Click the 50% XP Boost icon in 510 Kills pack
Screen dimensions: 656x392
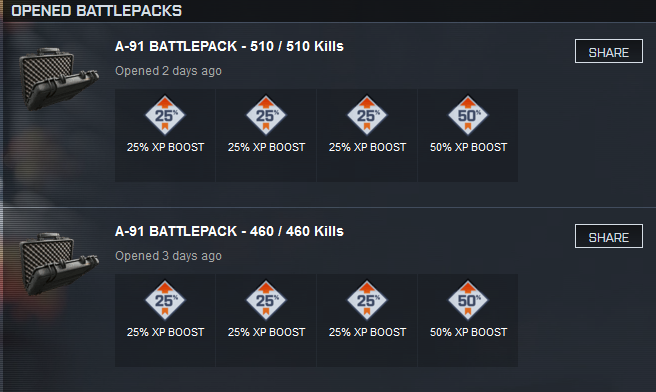pyautogui.click(x=468, y=115)
